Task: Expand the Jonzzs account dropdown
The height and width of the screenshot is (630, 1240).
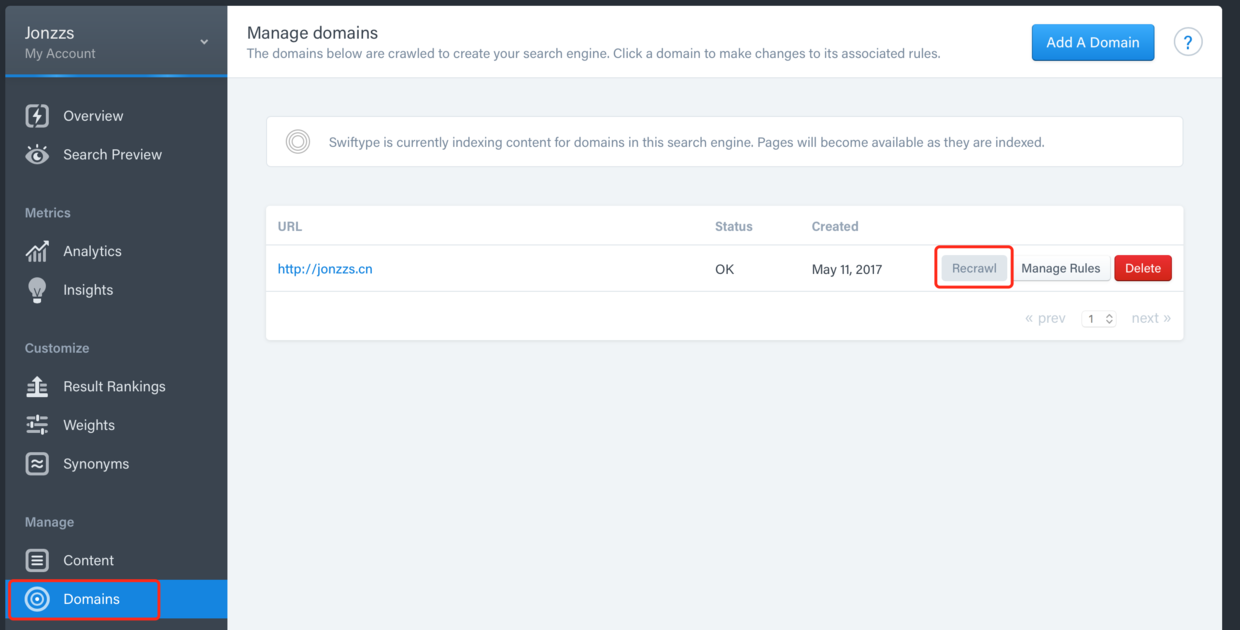Action: click(204, 42)
